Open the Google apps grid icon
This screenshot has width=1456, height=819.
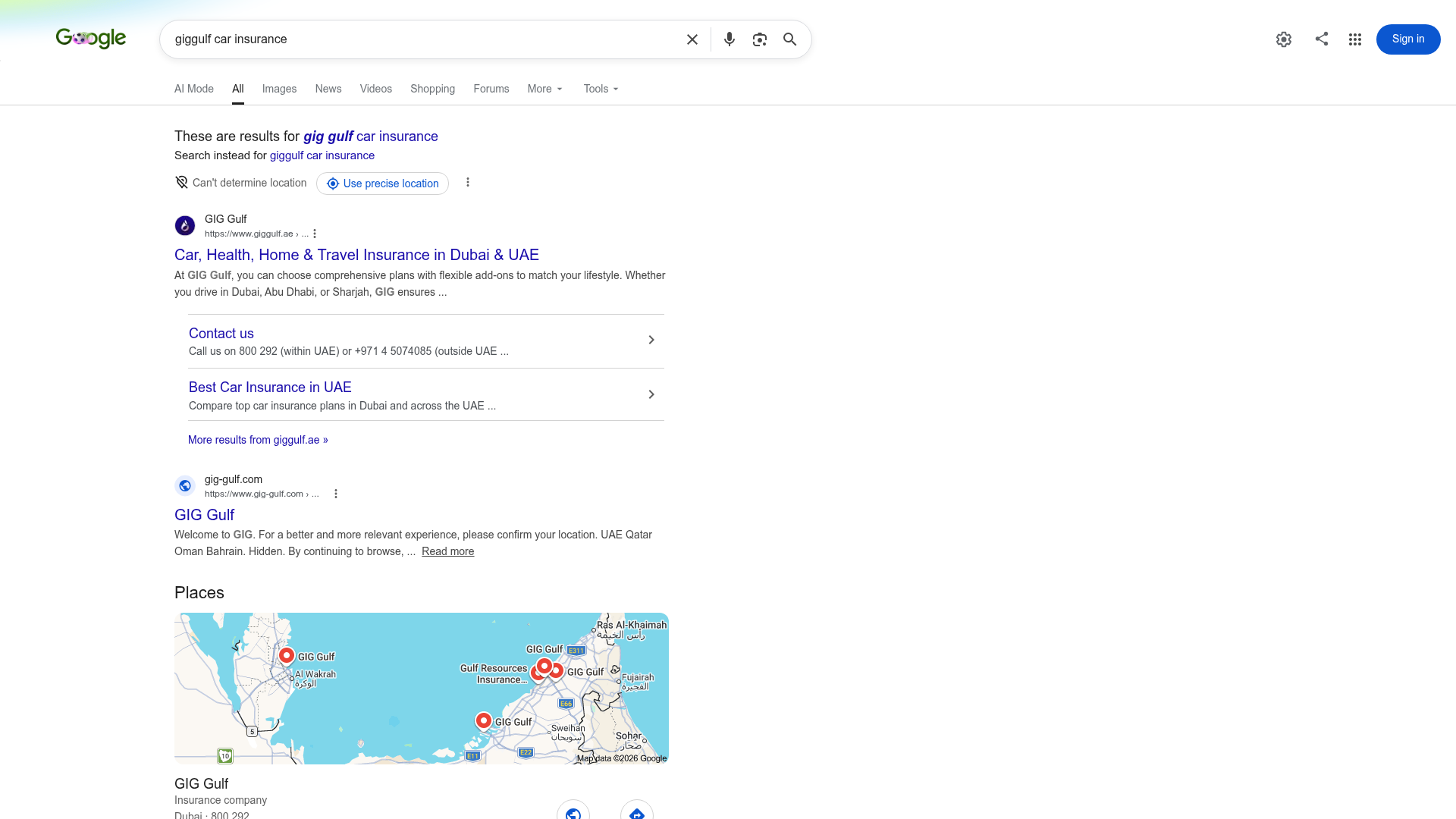point(1355,39)
